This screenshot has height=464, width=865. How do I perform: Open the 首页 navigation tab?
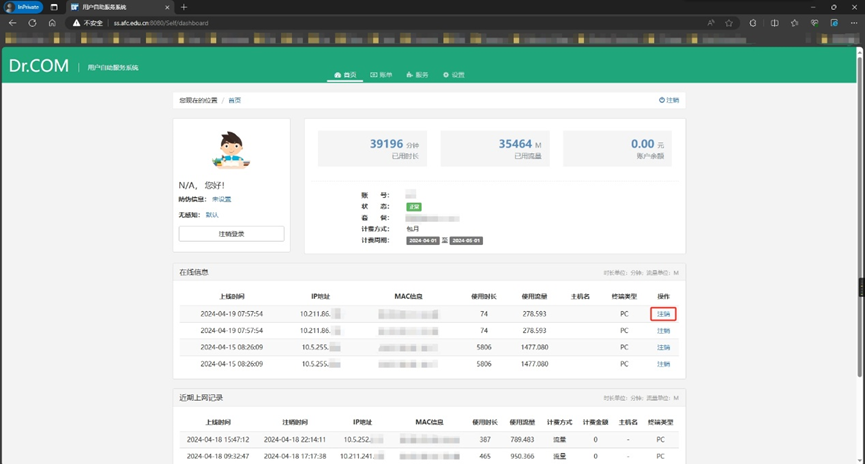[x=344, y=75]
